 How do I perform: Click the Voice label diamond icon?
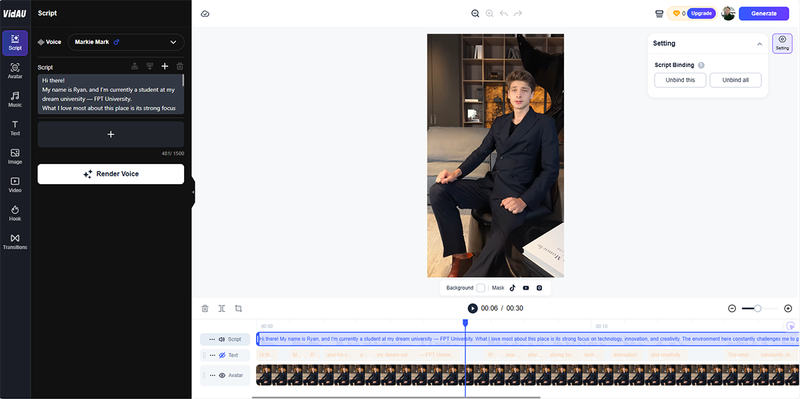click(41, 42)
